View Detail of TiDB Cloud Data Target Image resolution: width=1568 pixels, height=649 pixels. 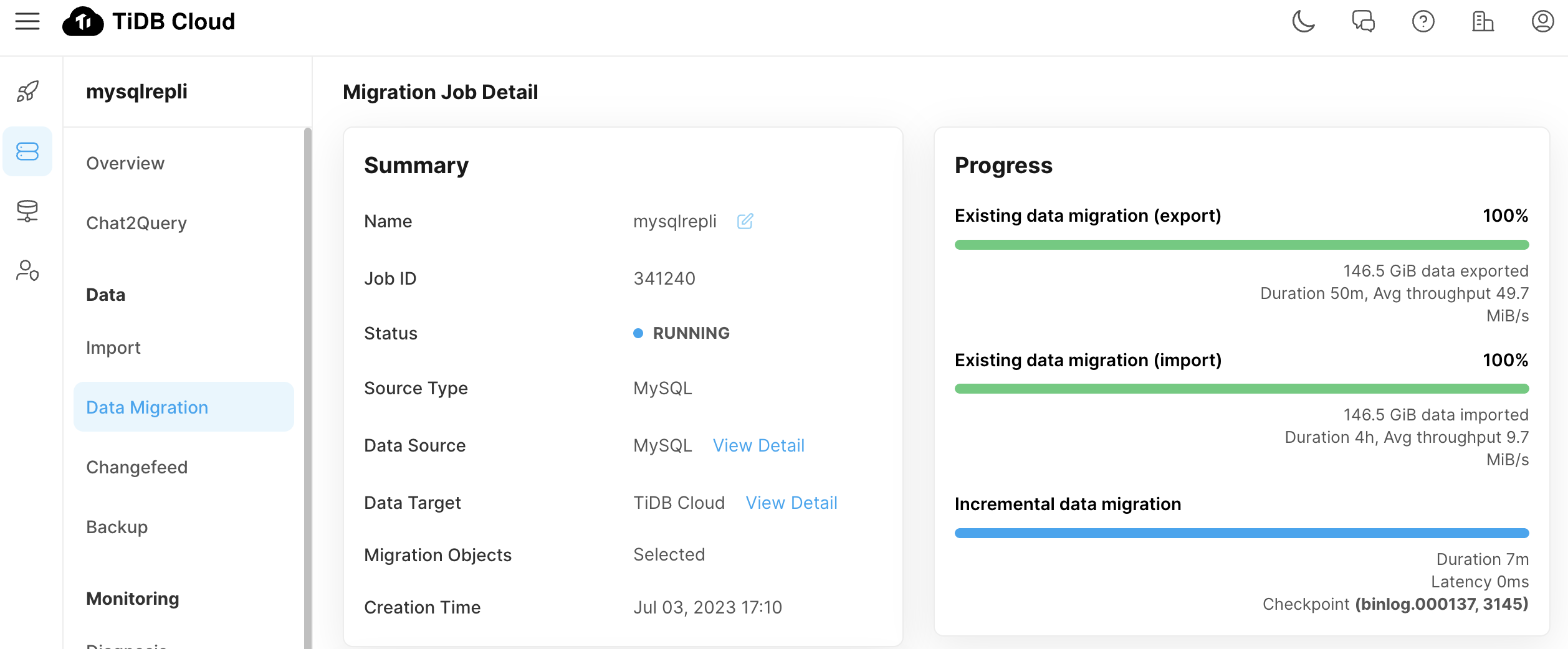tap(791, 503)
